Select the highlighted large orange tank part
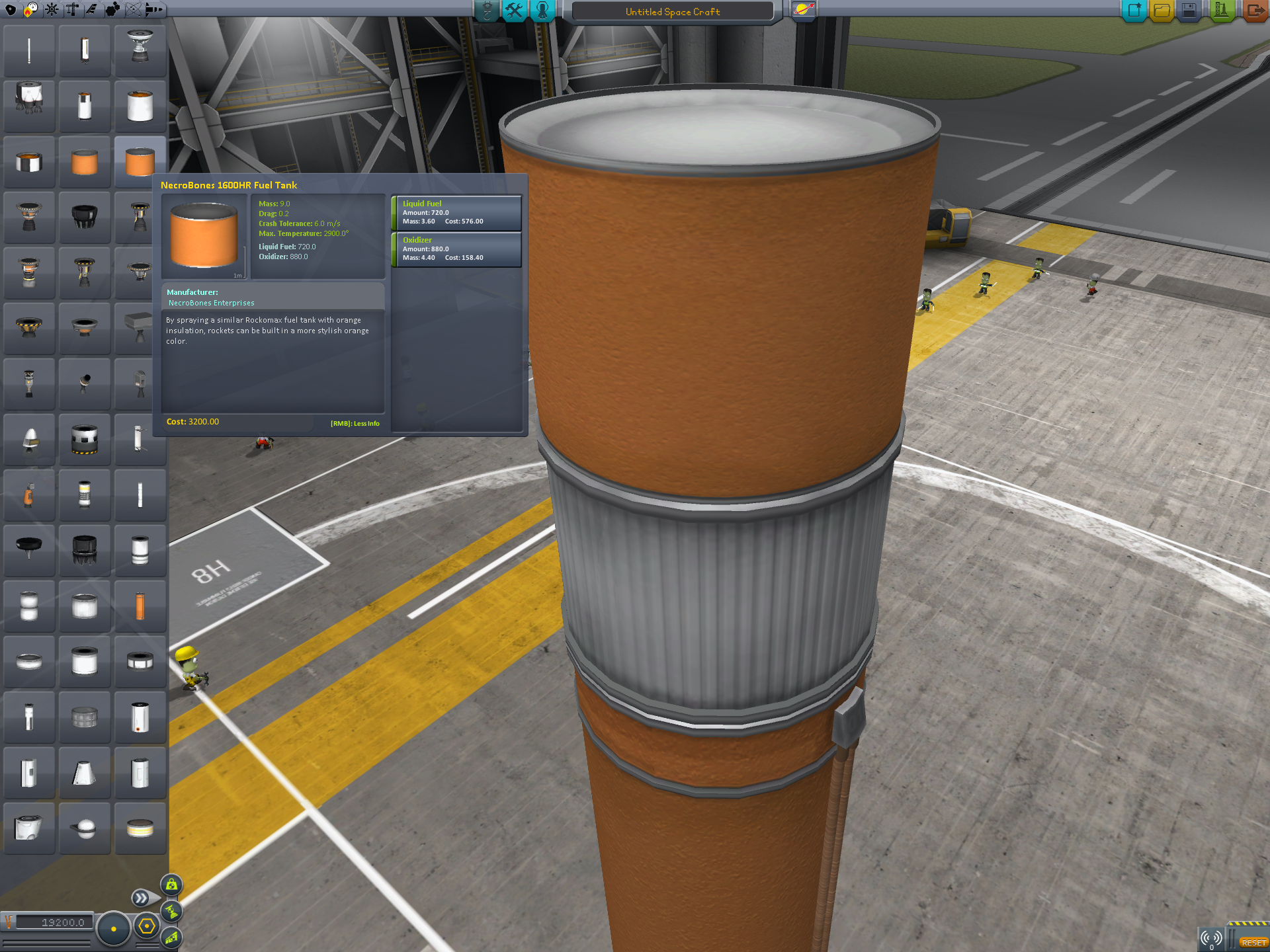The height and width of the screenshot is (952, 1270). pyautogui.click(x=140, y=162)
